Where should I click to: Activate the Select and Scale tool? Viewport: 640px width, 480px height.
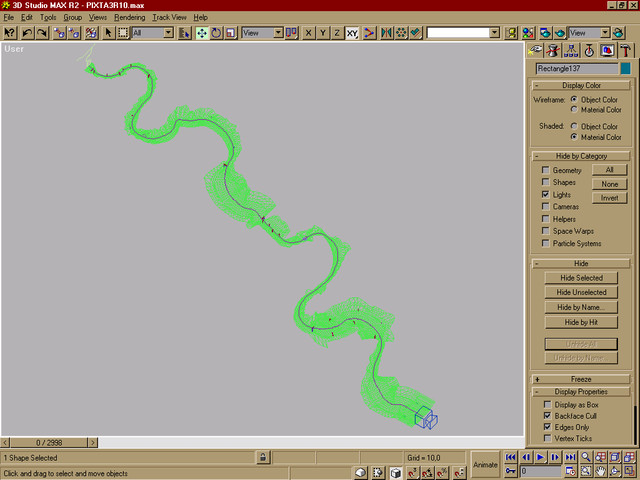click(231, 33)
